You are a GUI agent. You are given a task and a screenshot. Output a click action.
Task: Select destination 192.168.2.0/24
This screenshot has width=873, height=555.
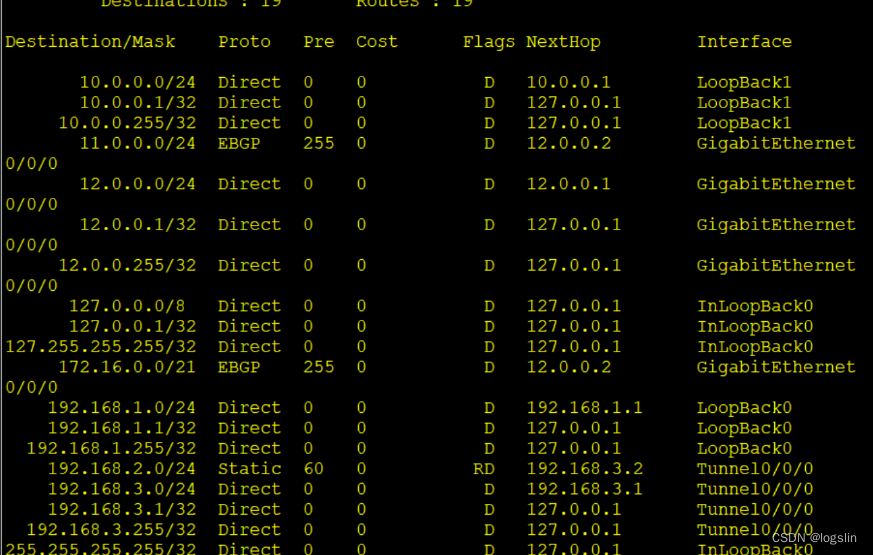(122, 469)
